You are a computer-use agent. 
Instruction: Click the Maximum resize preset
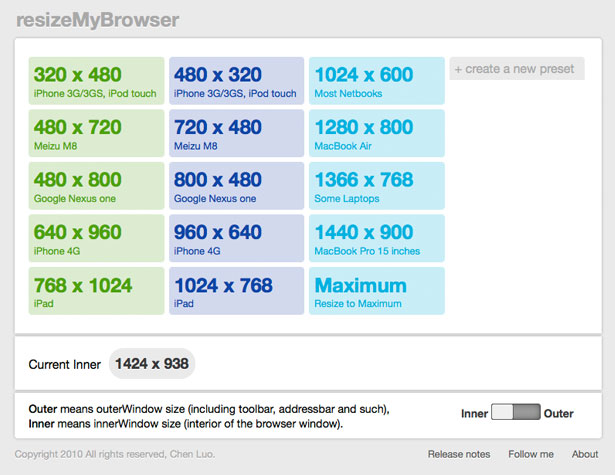(x=377, y=291)
